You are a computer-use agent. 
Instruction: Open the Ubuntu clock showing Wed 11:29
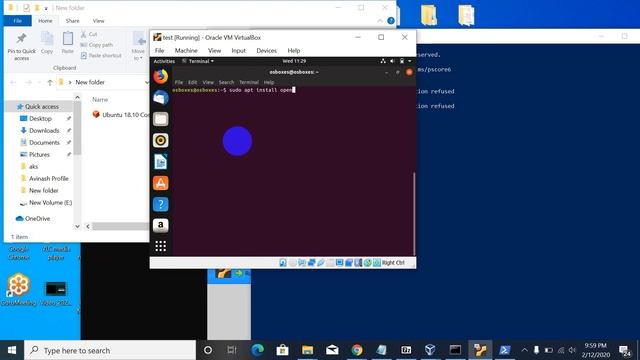[x=294, y=61]
